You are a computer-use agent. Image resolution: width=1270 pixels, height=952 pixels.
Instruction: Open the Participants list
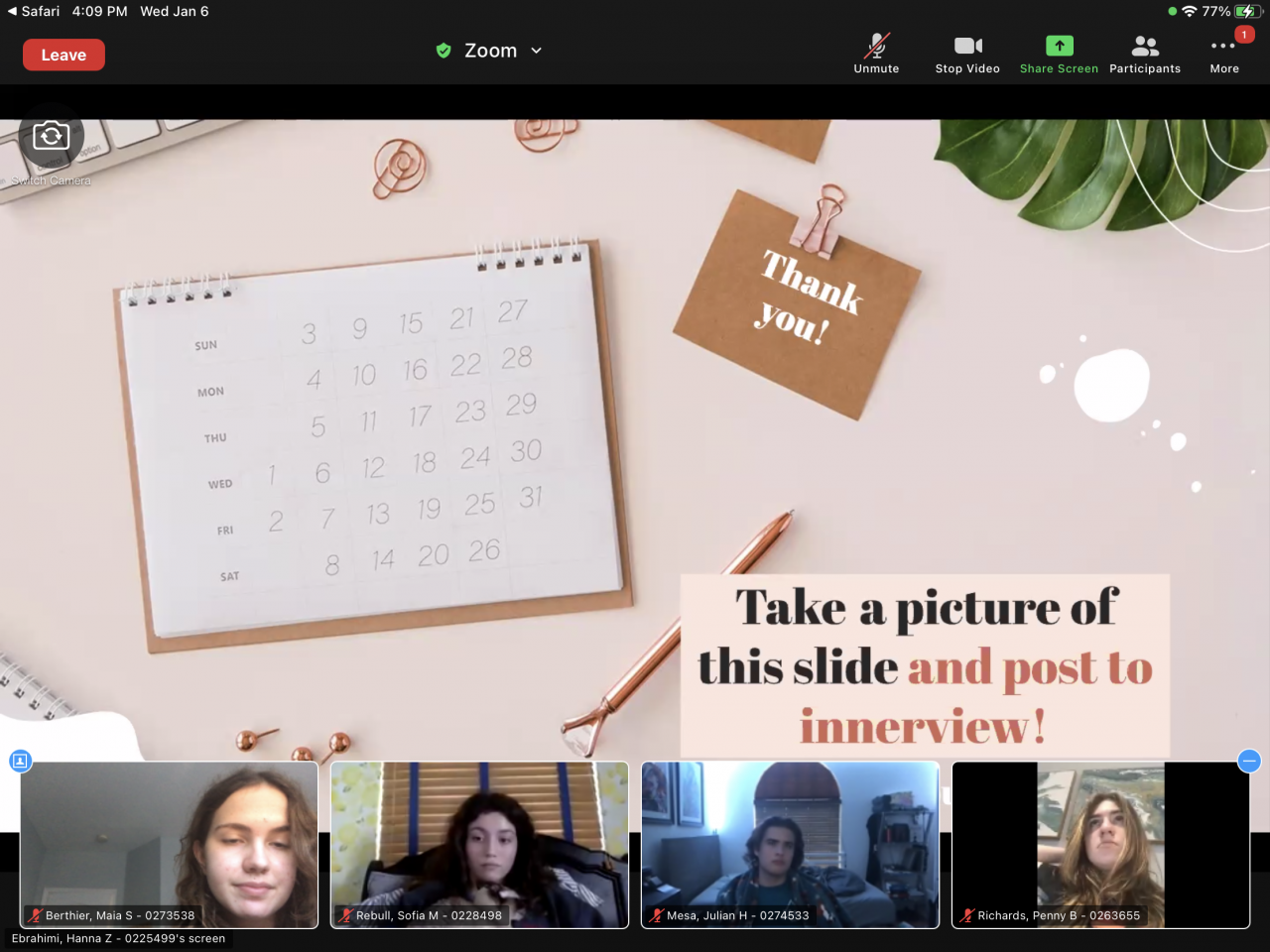(x=1145, y=54)
